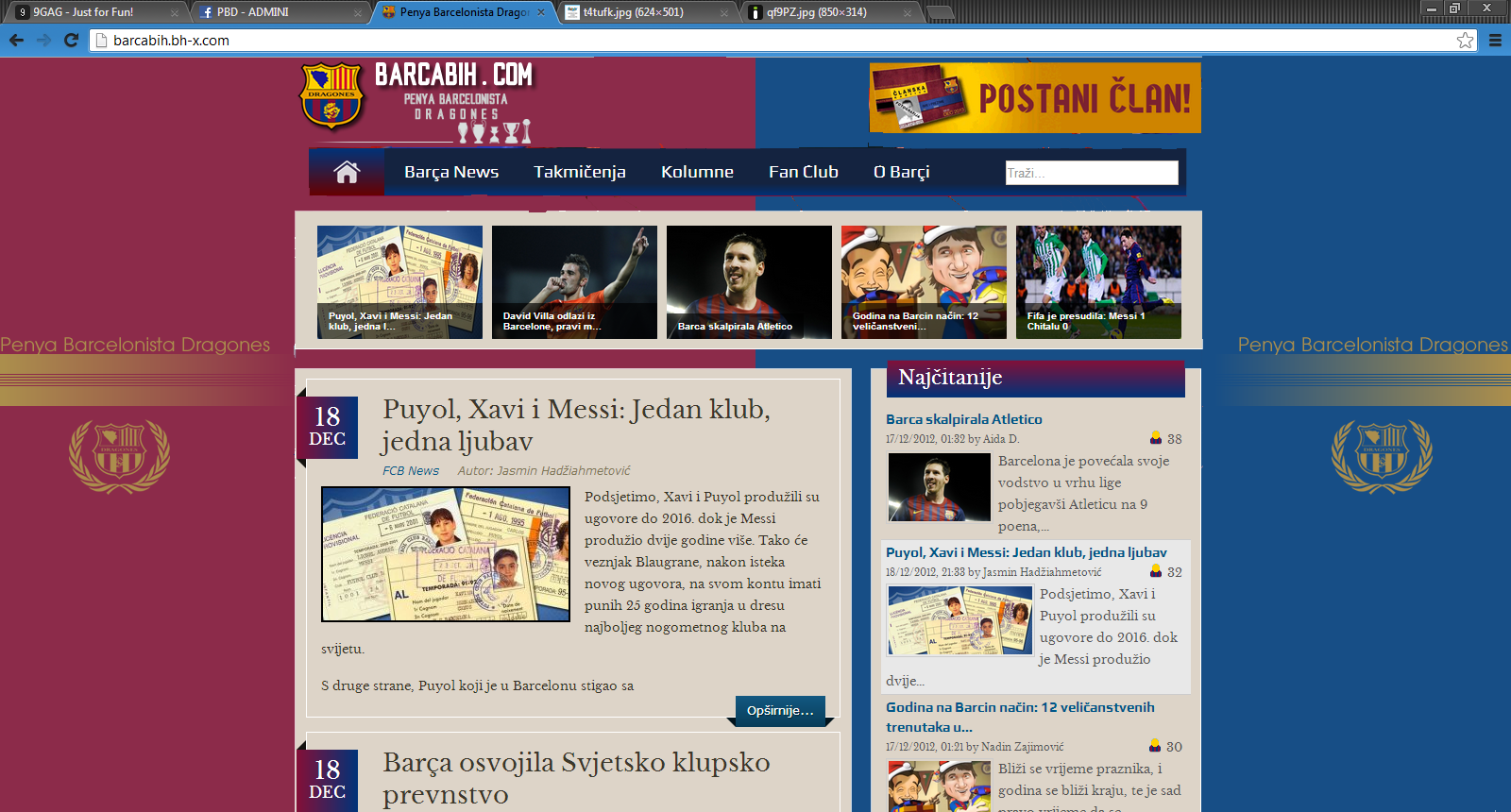Screen dimensions: 1511x812
Task: Open the Puyol, Xavi i Messi slider thumbnail
Action: 399,282
